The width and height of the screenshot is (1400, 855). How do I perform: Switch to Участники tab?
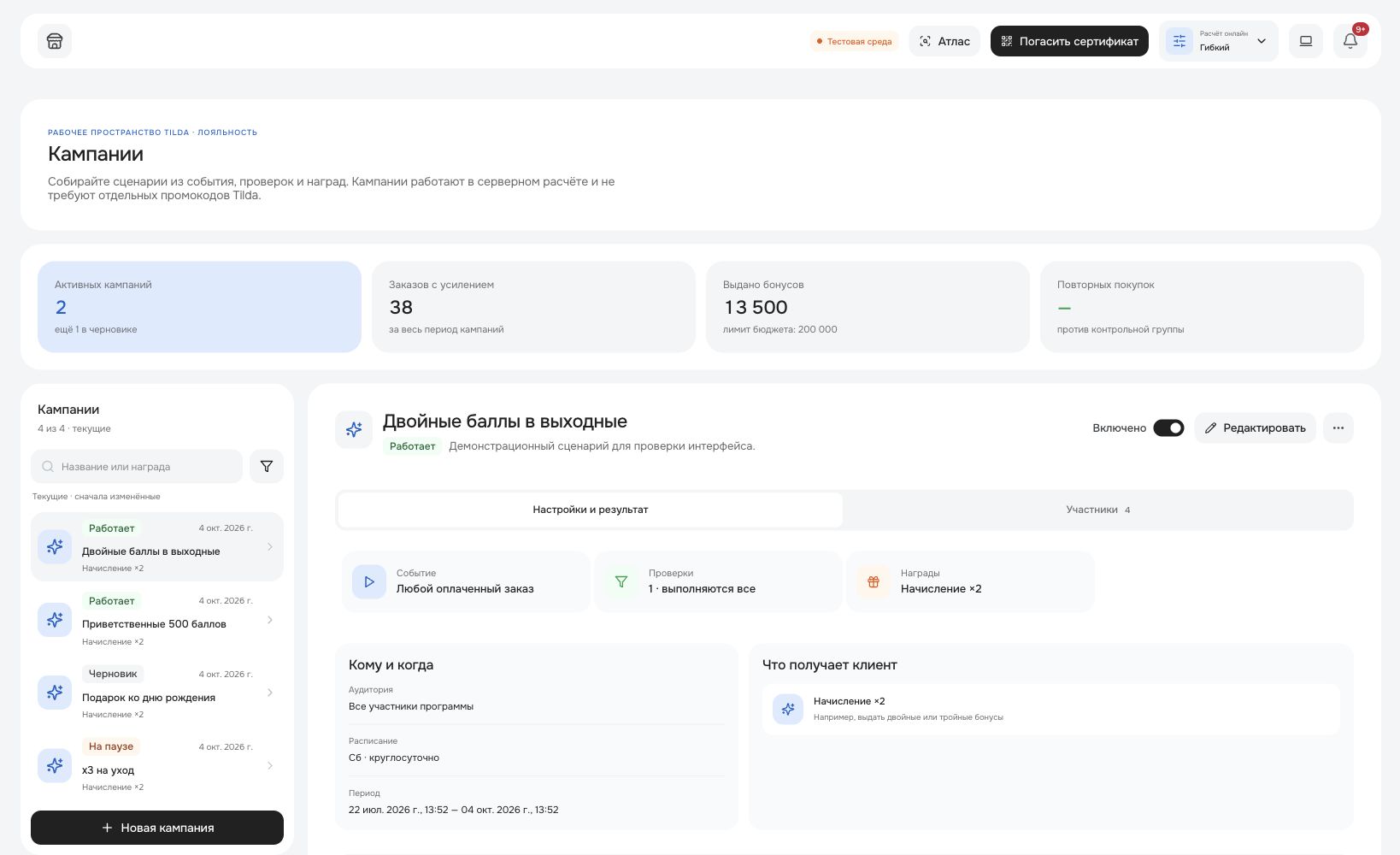pos(1097,510)
